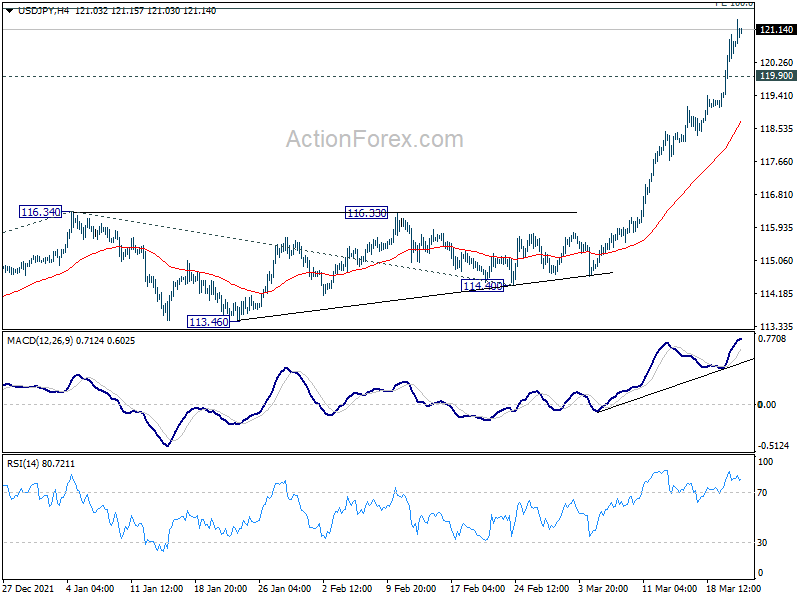Click the 120.260 price scale value
The width and height of the screenshot is (800, 600).
777,63
